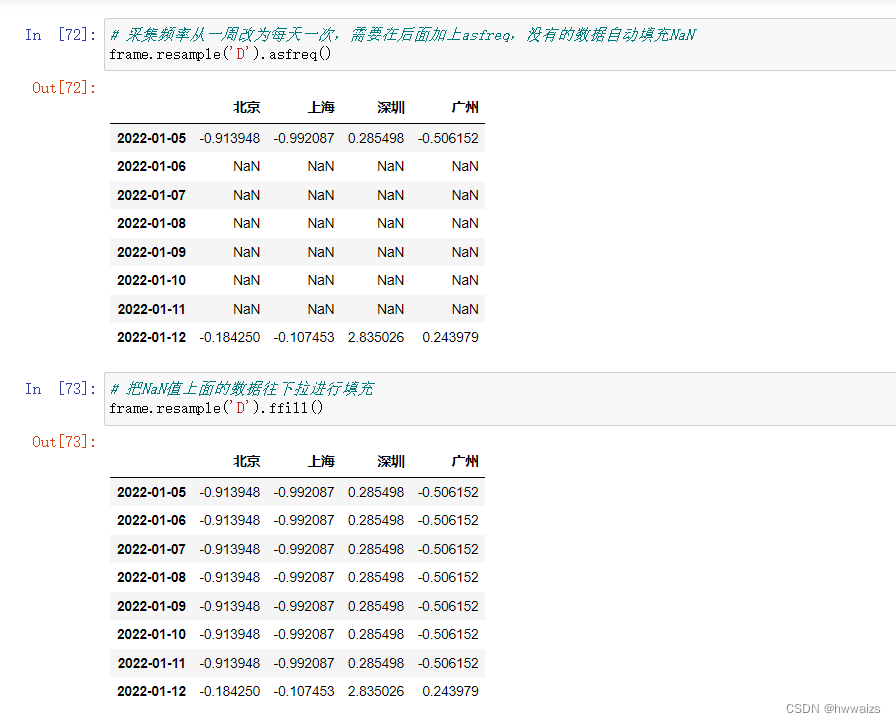
Task: Click the Out[72] prompt label
Action: point(64,88)
